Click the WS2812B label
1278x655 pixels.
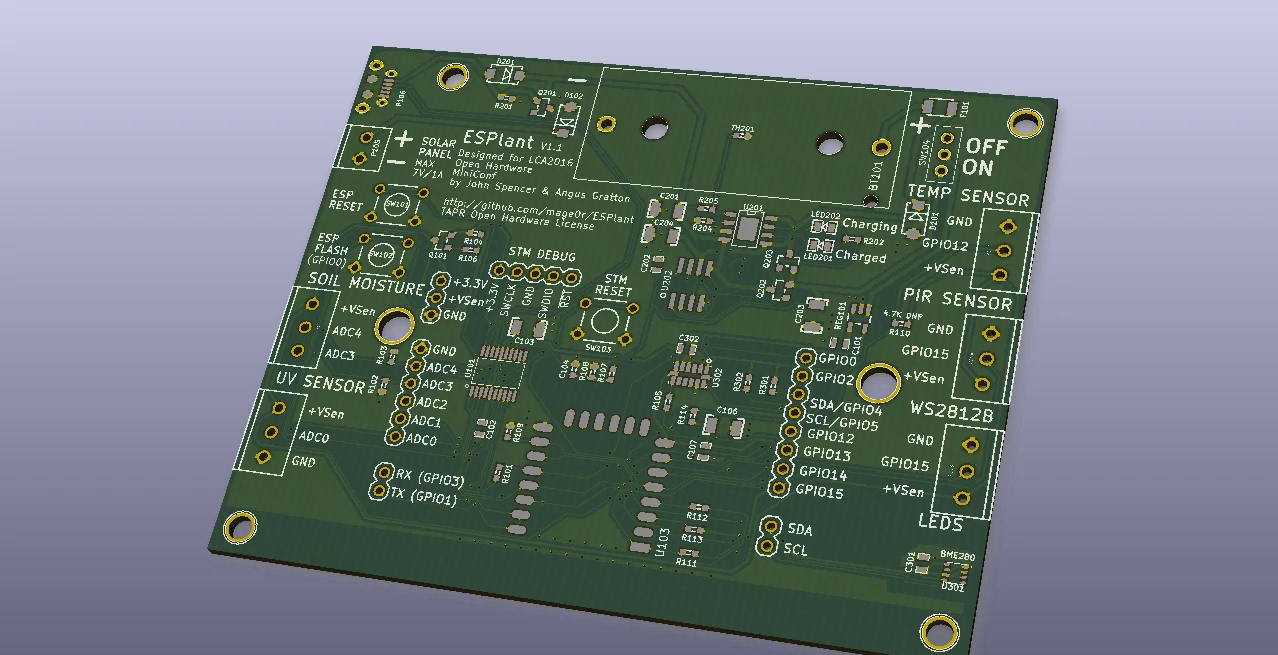point(952,412)
